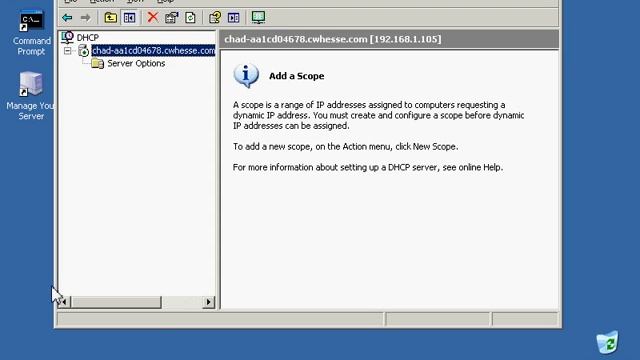Click the header chad-aa1cd04678.cwhesse.com [192.168.1.105]
This screenshot has height=360, width=640.
[333, 39]
